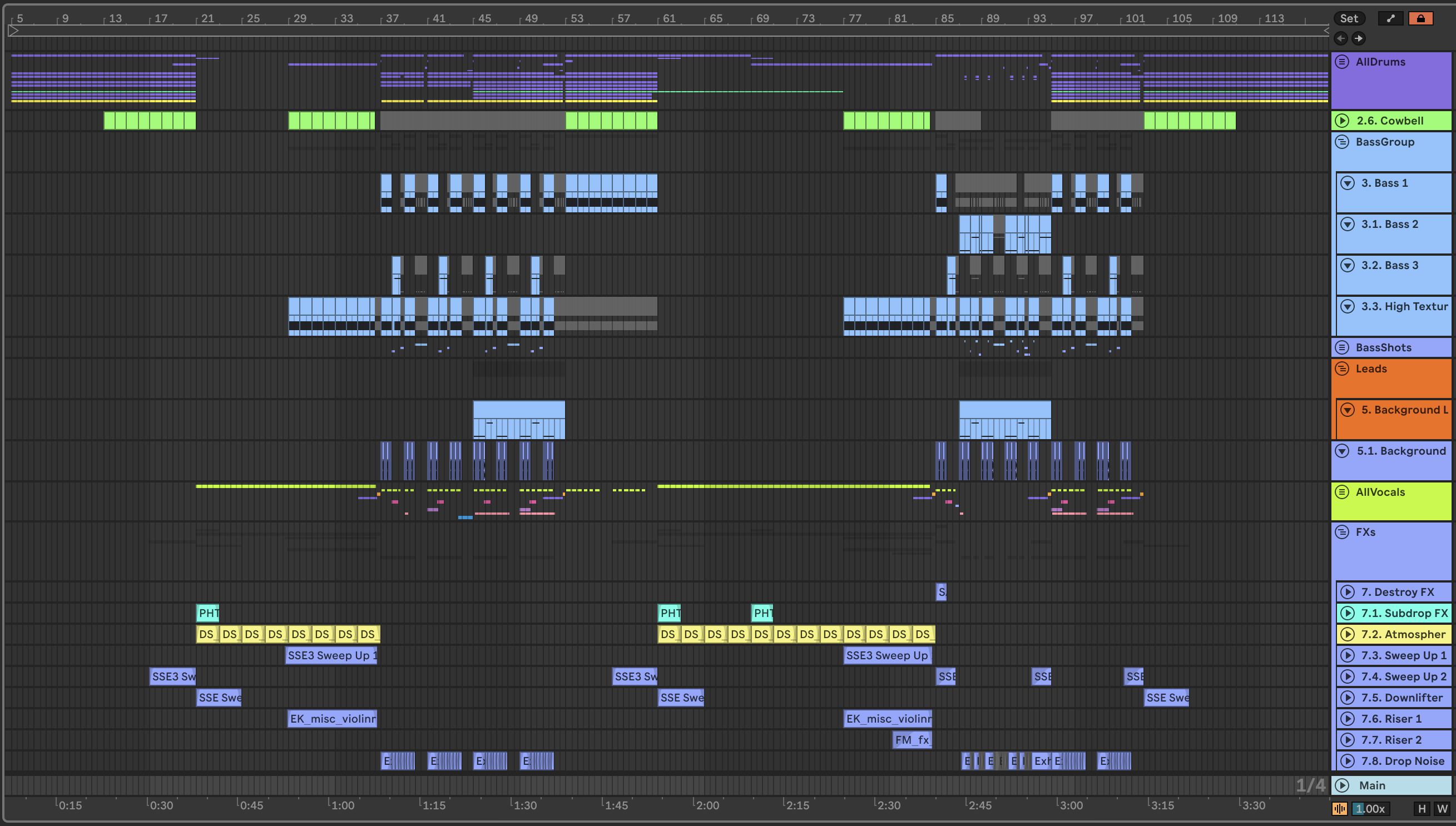Collapse the 3. Bass 1 track
Viewport: 1456px width, 826px height.
(x=1348, y=183)
